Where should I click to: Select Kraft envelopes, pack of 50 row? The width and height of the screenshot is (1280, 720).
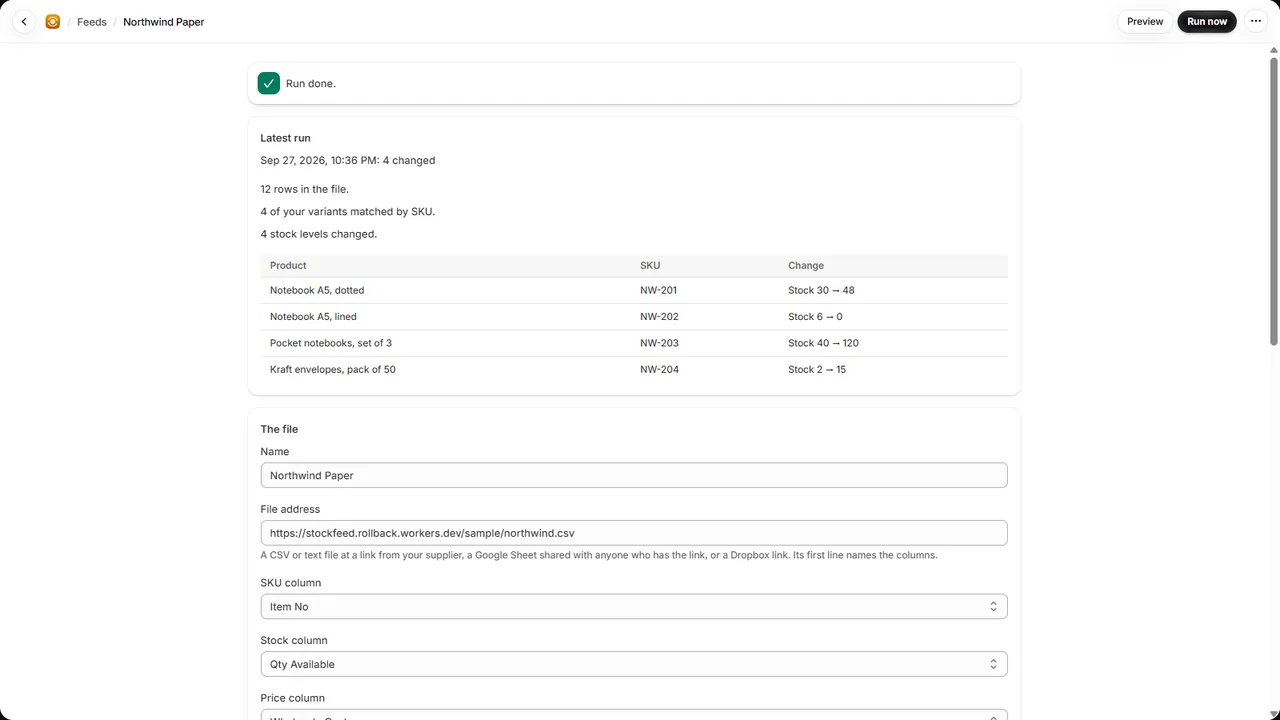(x=634, y=370)
